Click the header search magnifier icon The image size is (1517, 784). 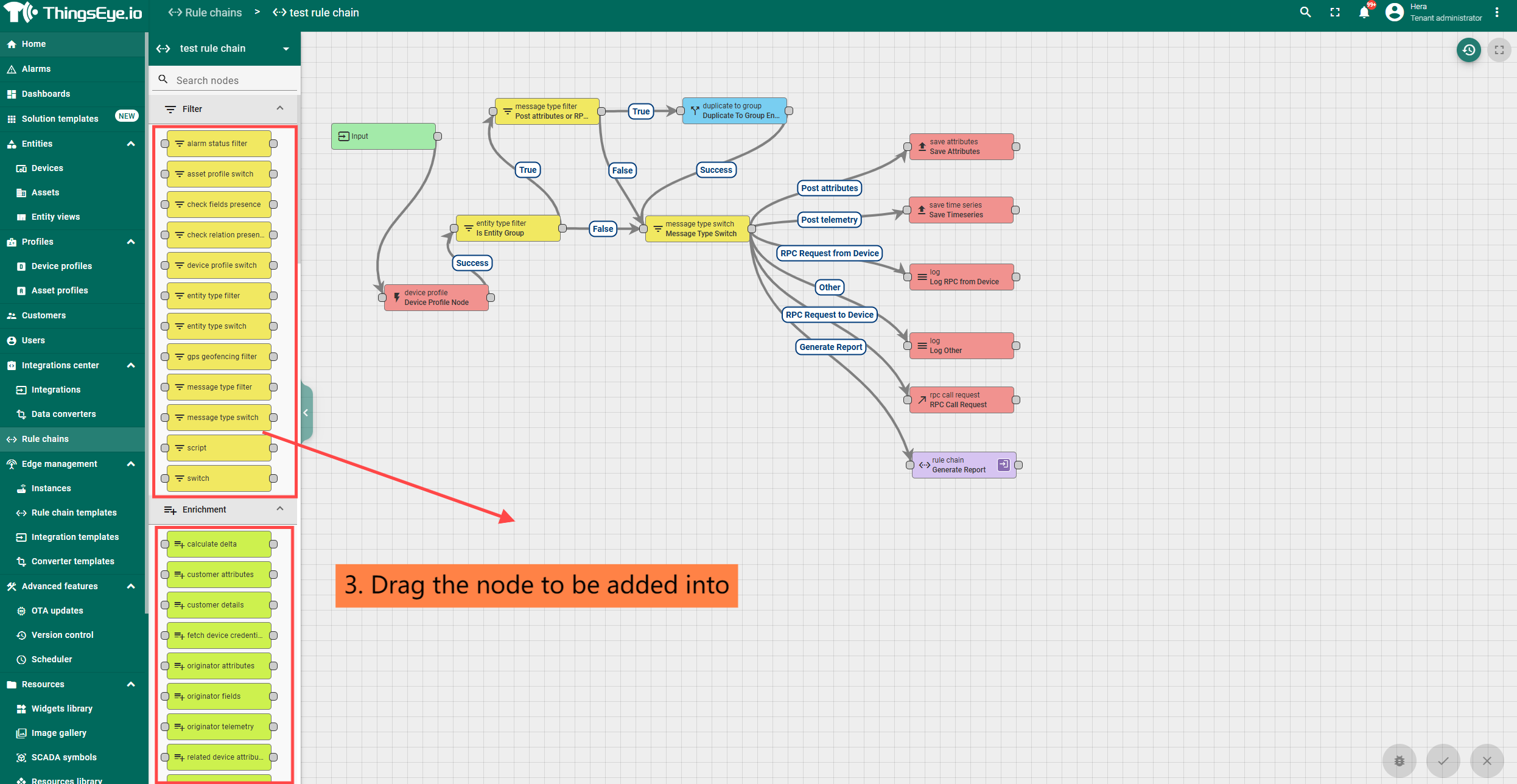[1305, 12]
